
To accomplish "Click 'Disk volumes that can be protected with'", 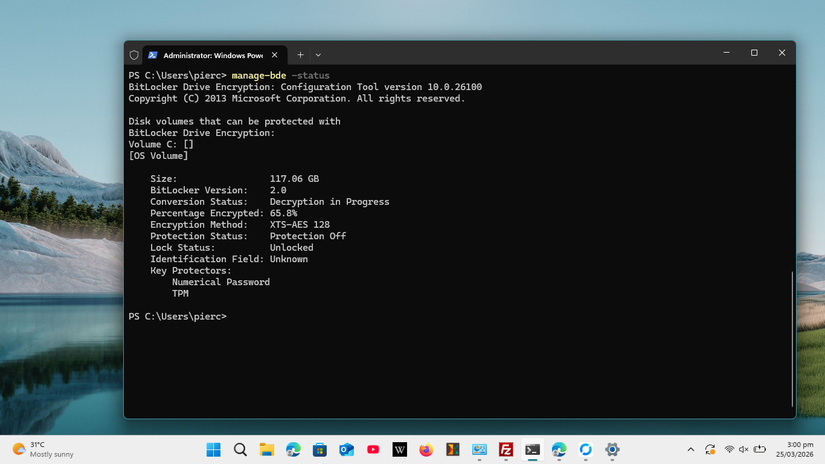I will pos(234,121).
